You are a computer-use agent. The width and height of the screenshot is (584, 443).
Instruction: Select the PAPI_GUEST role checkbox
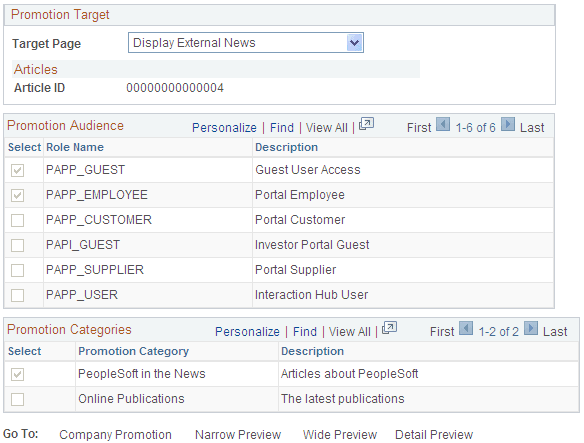(18, 245)
